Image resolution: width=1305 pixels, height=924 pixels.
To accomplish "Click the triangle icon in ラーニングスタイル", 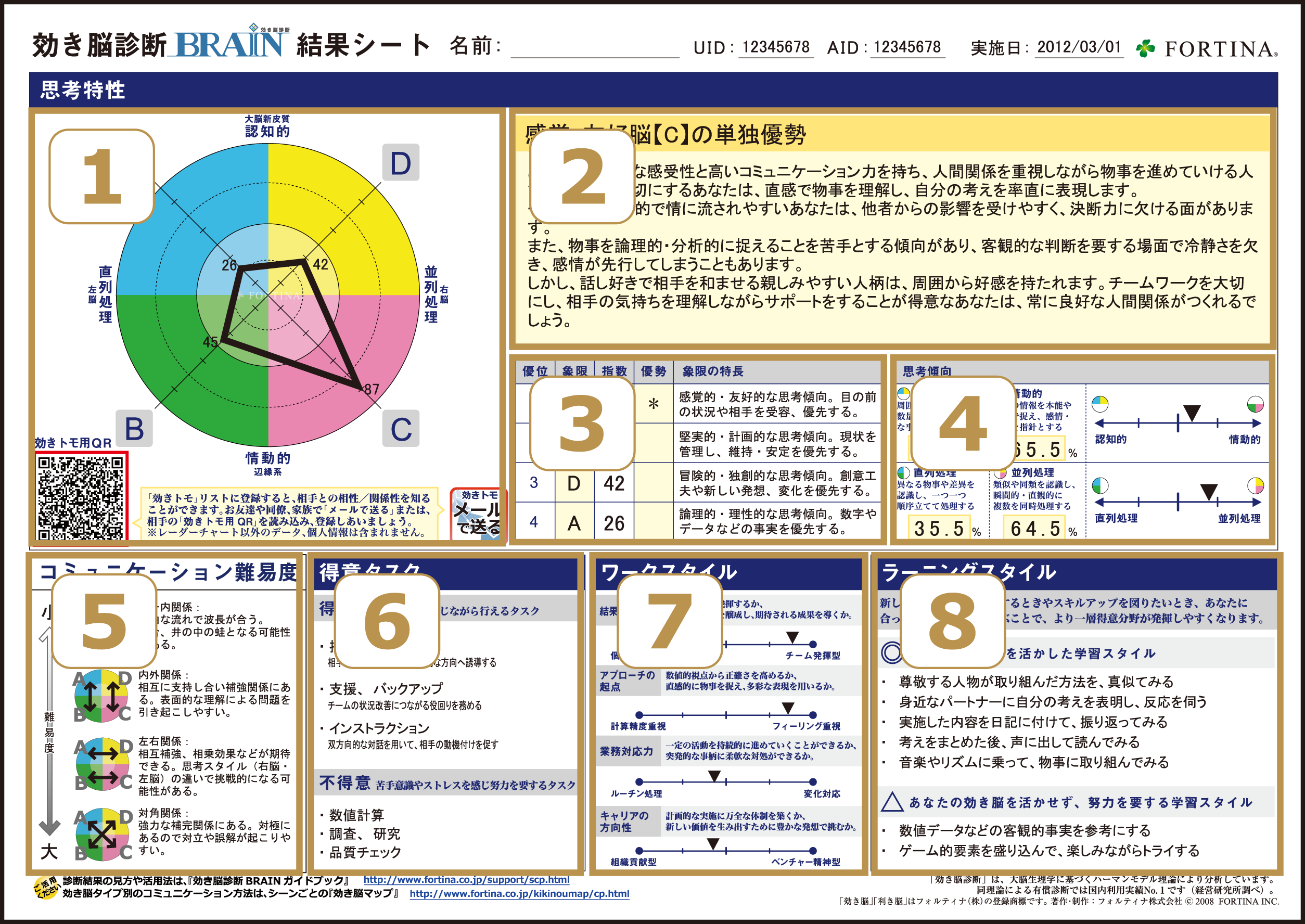I will click(892, 802).
